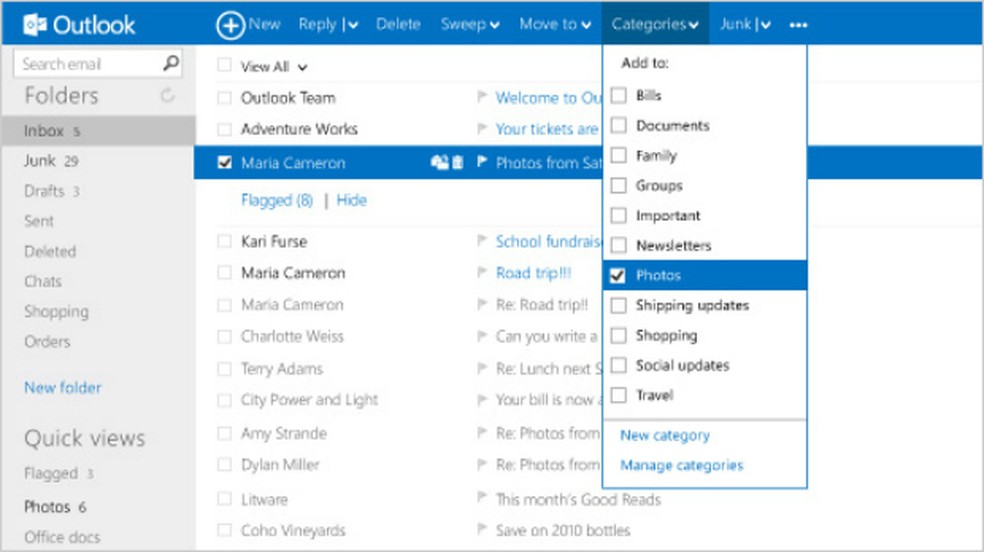984x552 pixels.
Task: Deselect the checked Maria Cameron email checkbox
Action: [x=224, y=162]
